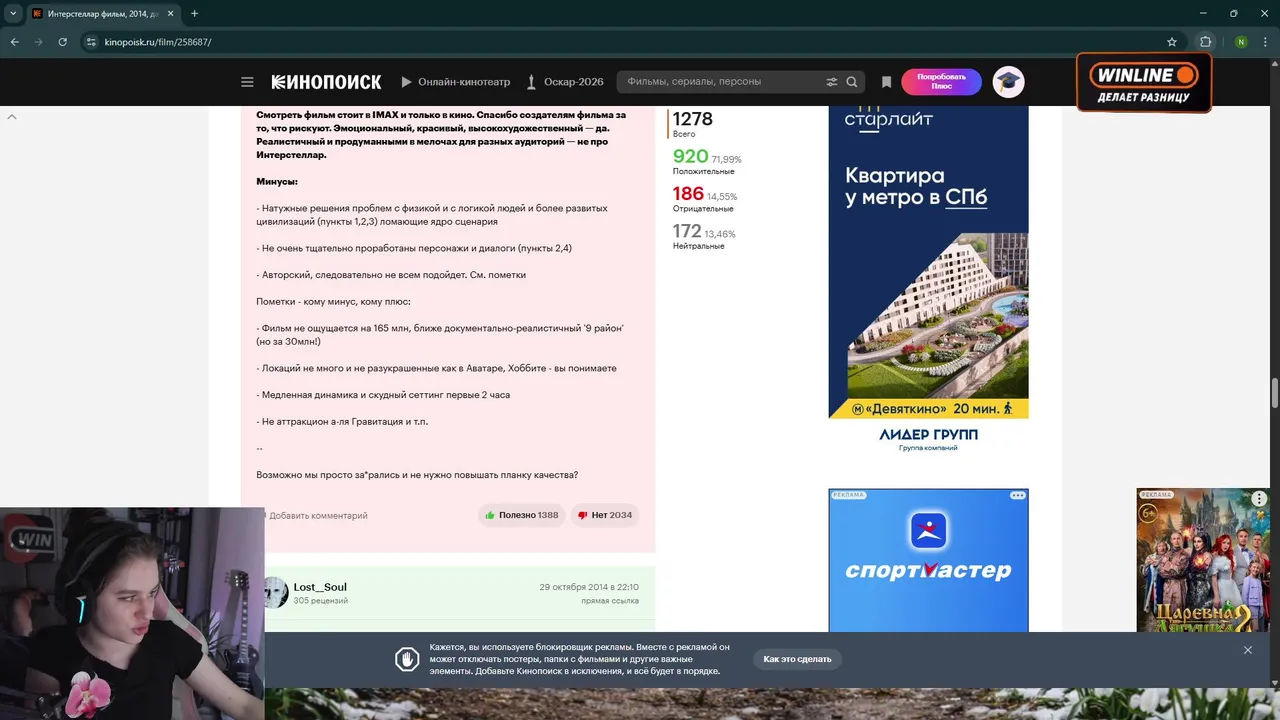The width and height of the screenshot is (1280, 720).
Task: Open Lost_Soul reviewer profile
Action: tap(320, 587)
